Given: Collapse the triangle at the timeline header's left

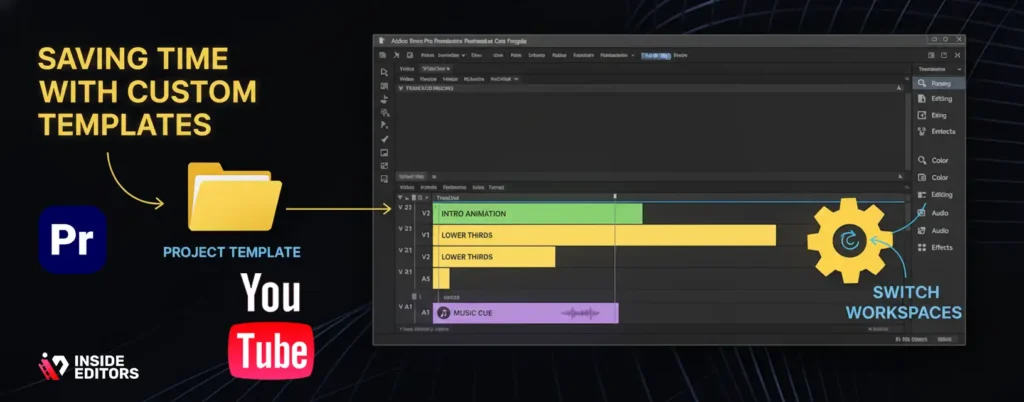Looking at the screenshot, I should 400,197.
